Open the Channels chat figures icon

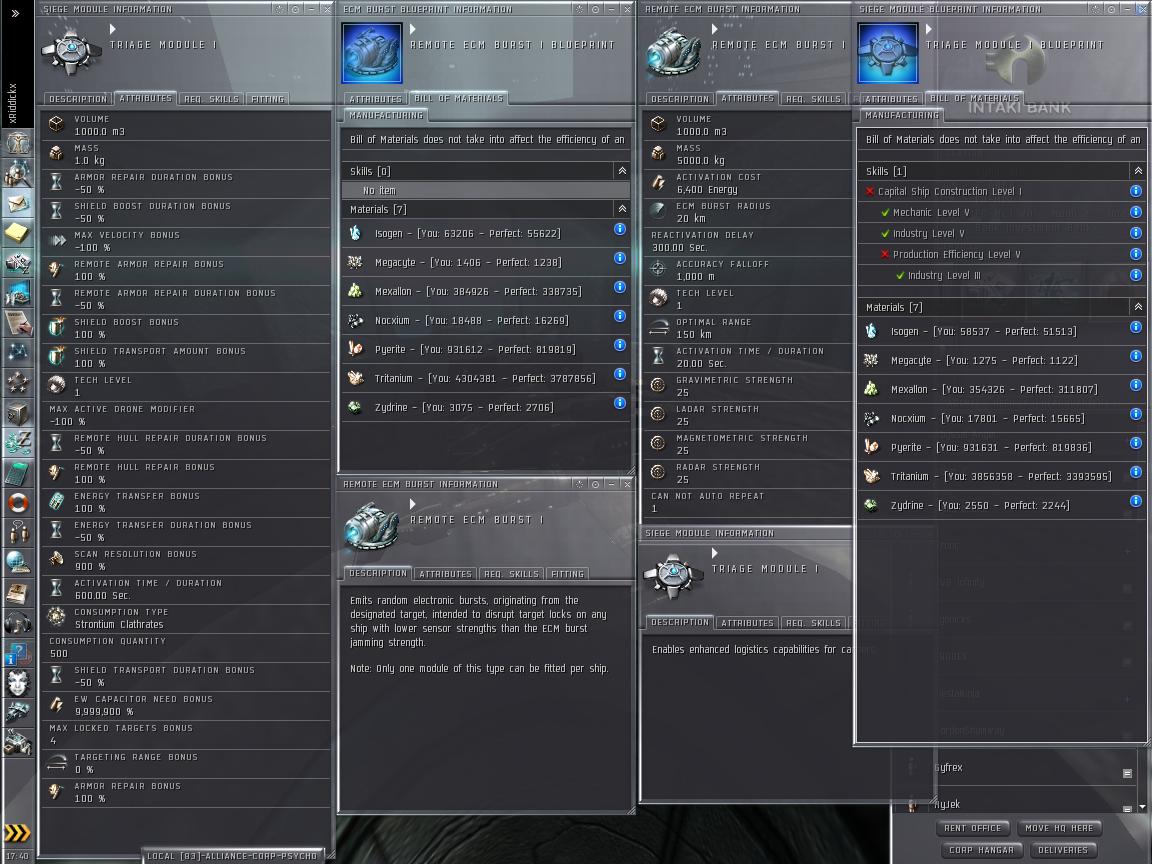pos(18,533)
